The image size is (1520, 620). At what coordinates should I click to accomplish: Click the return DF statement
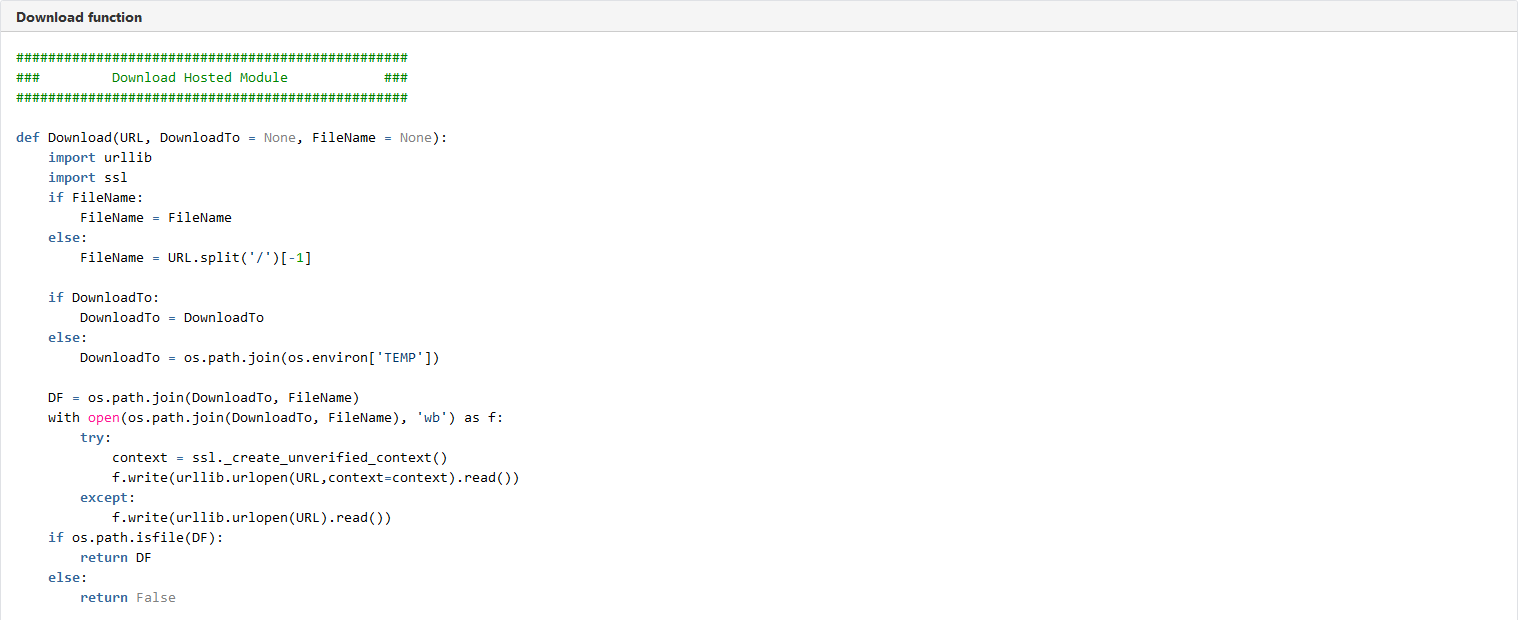pyautogui.click(x=116, y=557)
